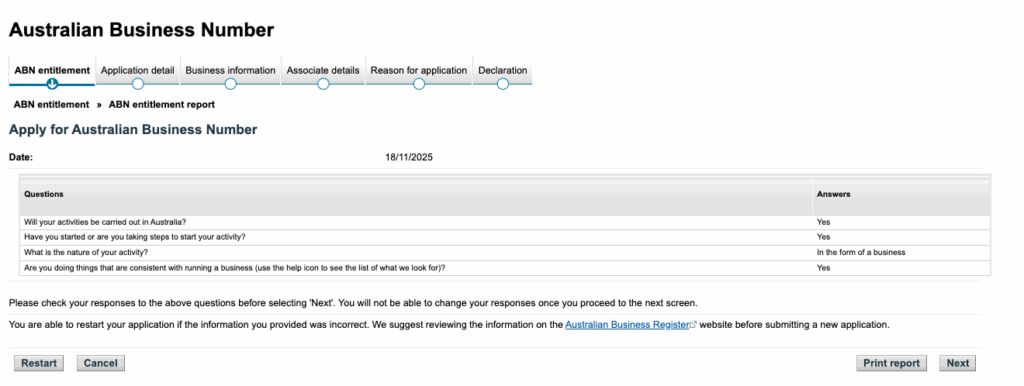1024x386 pixels.
Task: Click the Cancel button
Action: 101,363
